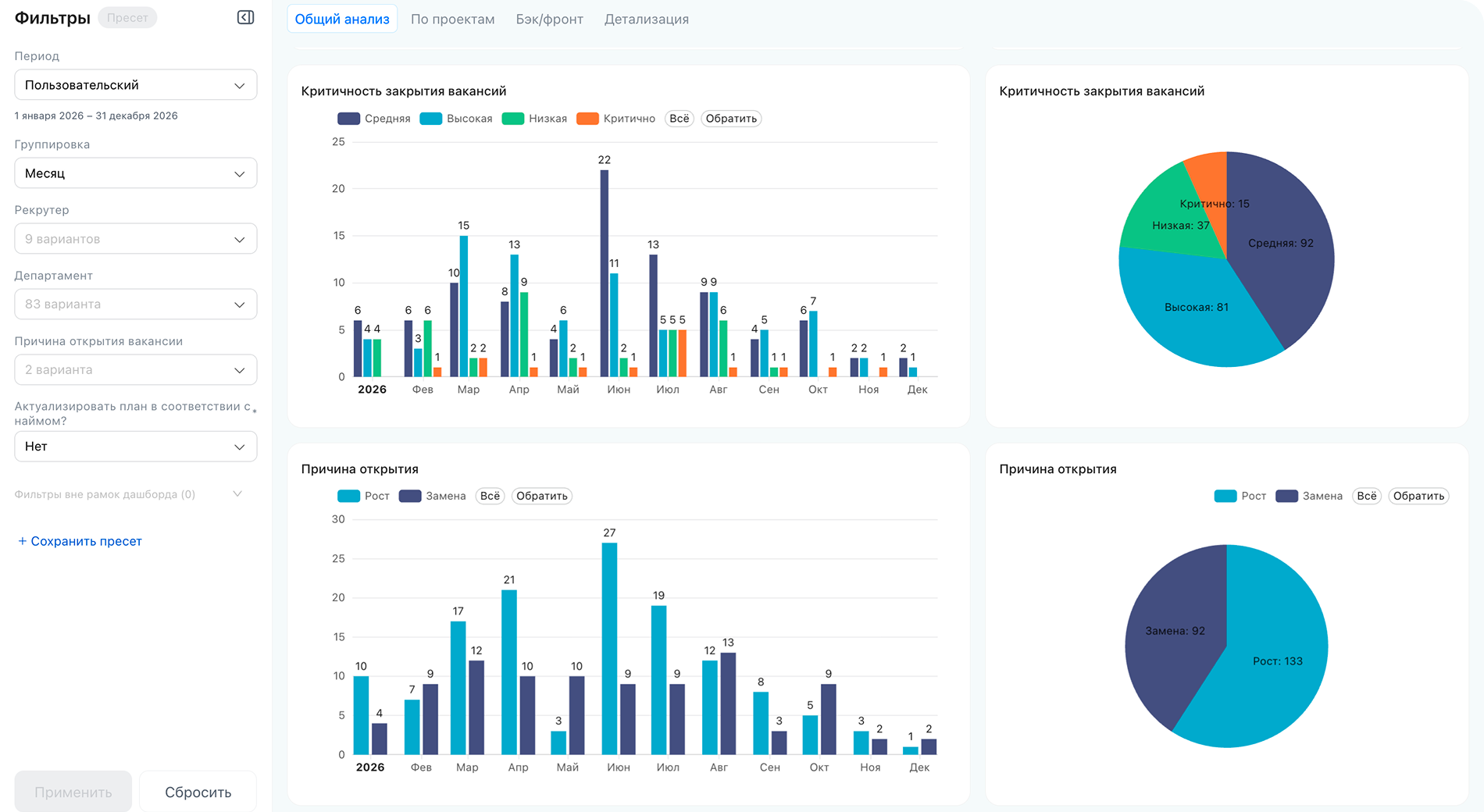
Task: Go to the Бэк/фронт tab
Action: click(549, 19)
